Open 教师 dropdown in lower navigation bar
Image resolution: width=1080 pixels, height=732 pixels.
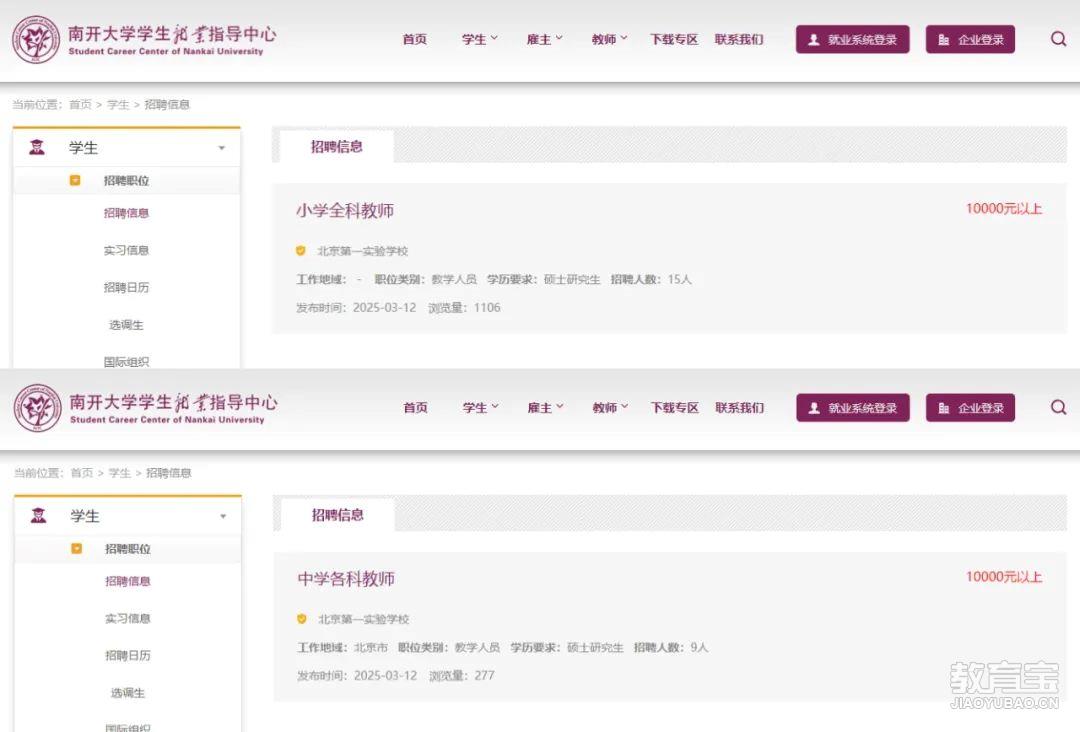tap(610, 408)
